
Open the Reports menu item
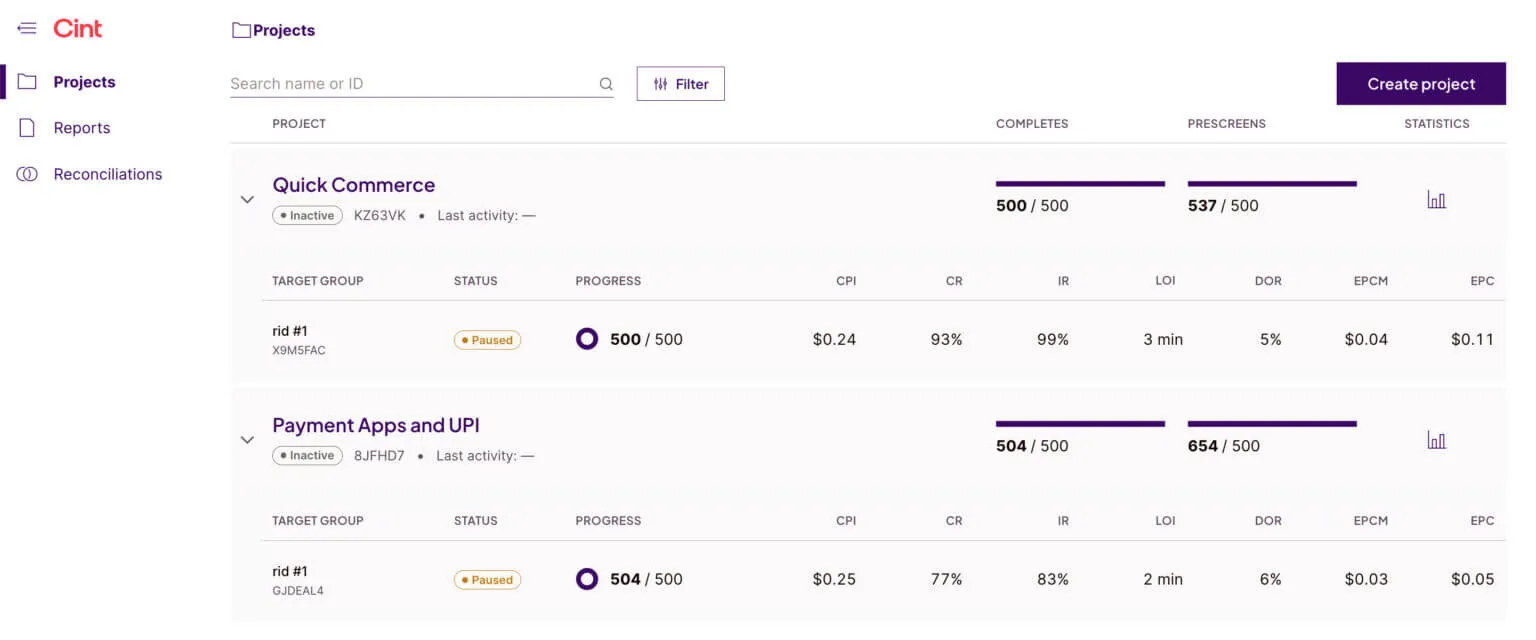[x=82, y=128]
